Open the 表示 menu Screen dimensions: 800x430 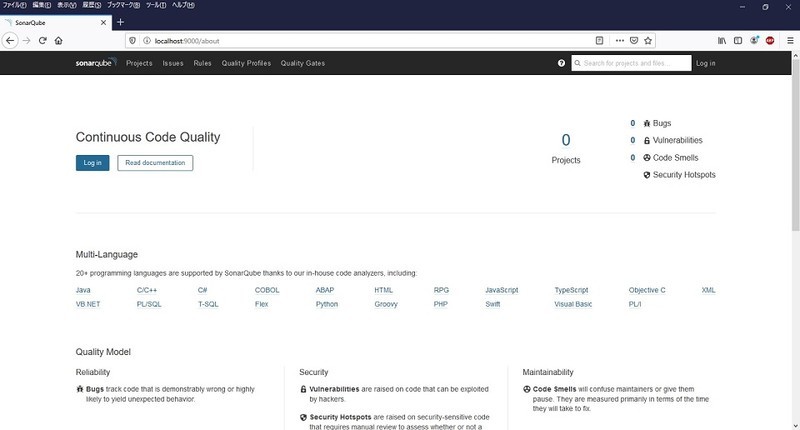pyautogui.click(x=66, y=5)
